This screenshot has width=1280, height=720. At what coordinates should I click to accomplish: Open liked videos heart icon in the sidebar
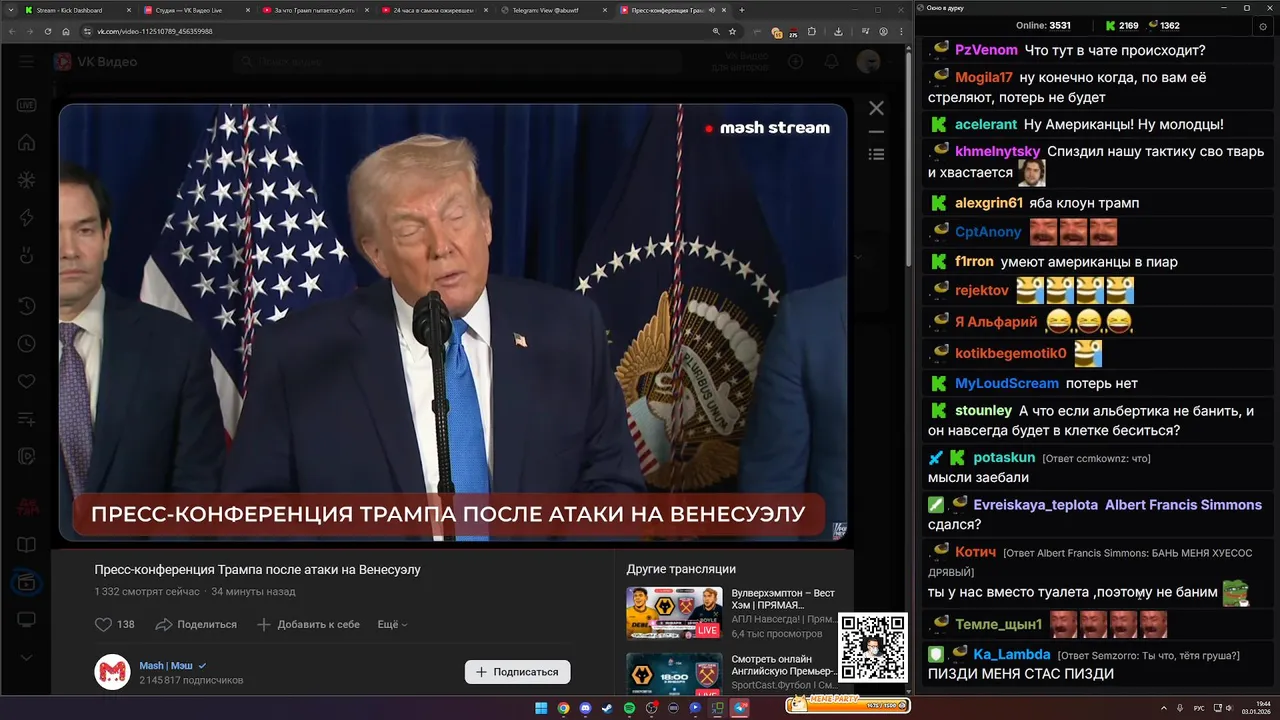[x=26, y=382]
